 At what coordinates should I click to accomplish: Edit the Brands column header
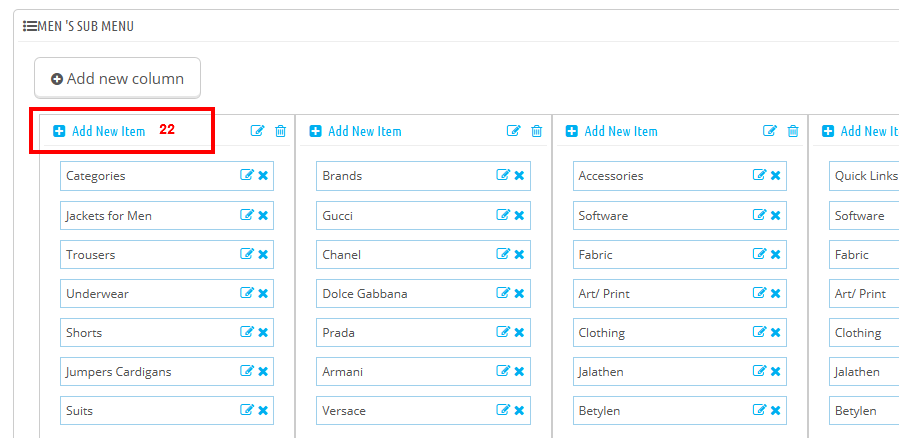pyautogui.click(x=514, y=131)
